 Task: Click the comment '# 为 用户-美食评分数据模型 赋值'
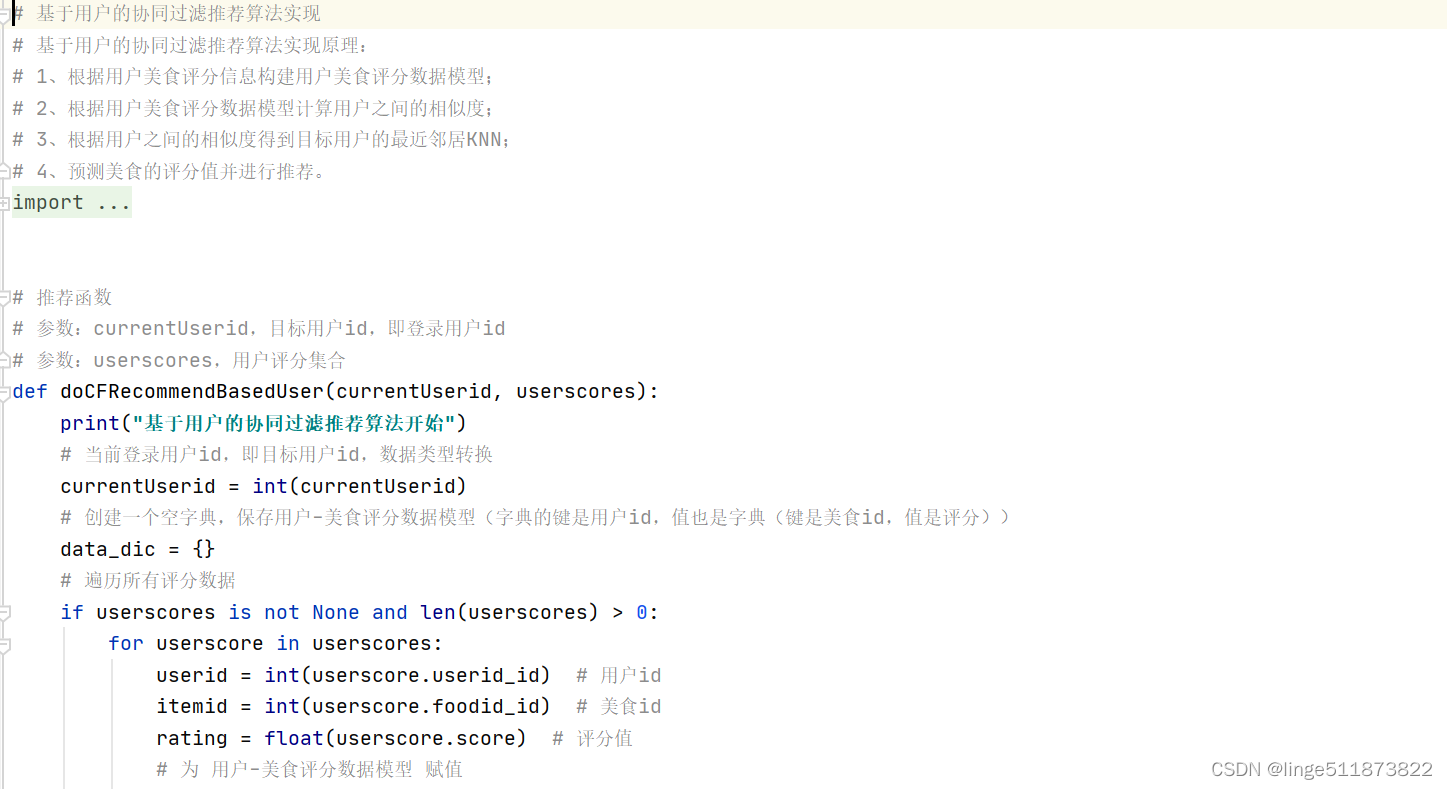coord(309,769)
